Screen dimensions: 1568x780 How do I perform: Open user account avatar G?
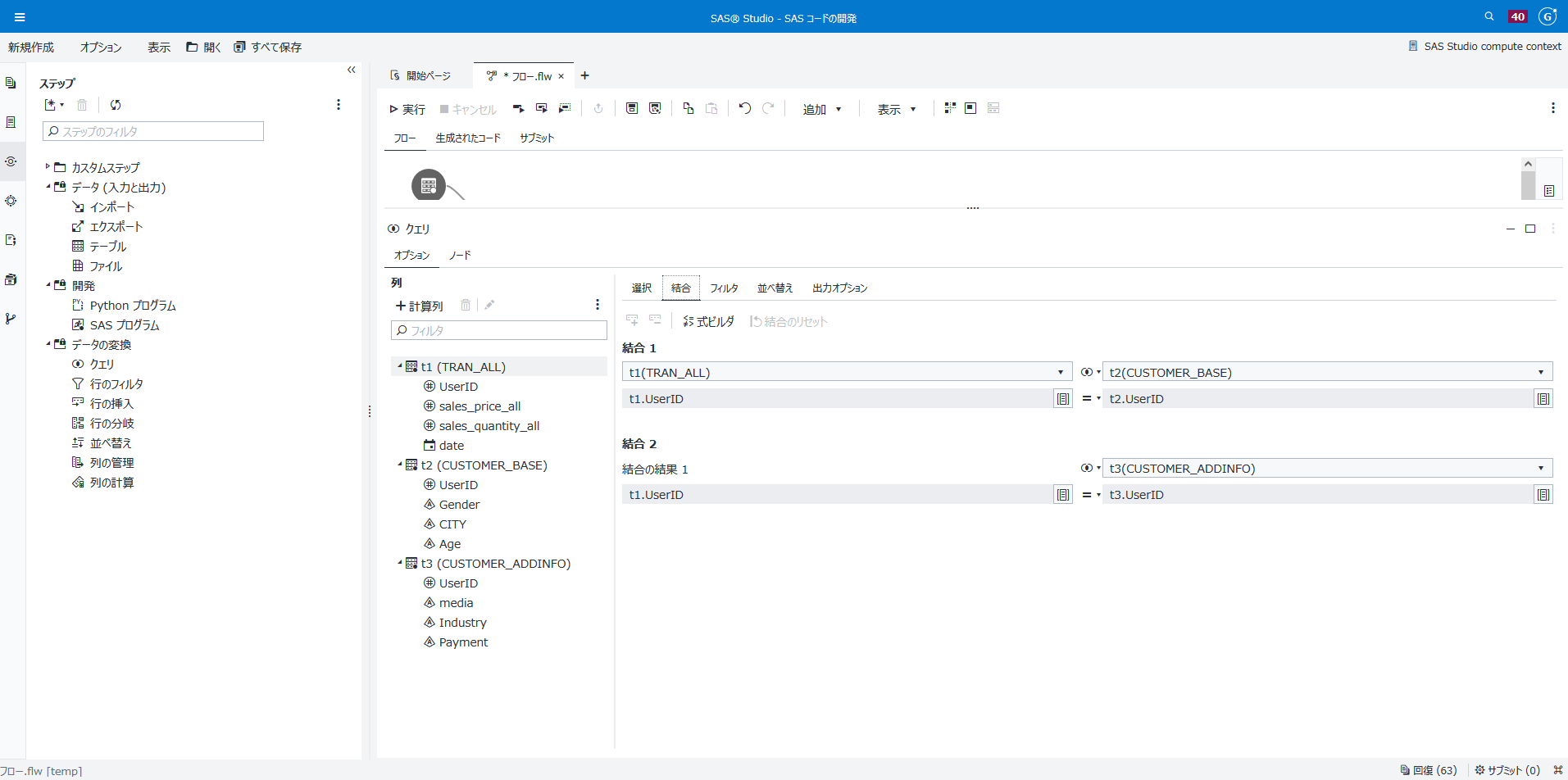click(x=1548, y=16)
